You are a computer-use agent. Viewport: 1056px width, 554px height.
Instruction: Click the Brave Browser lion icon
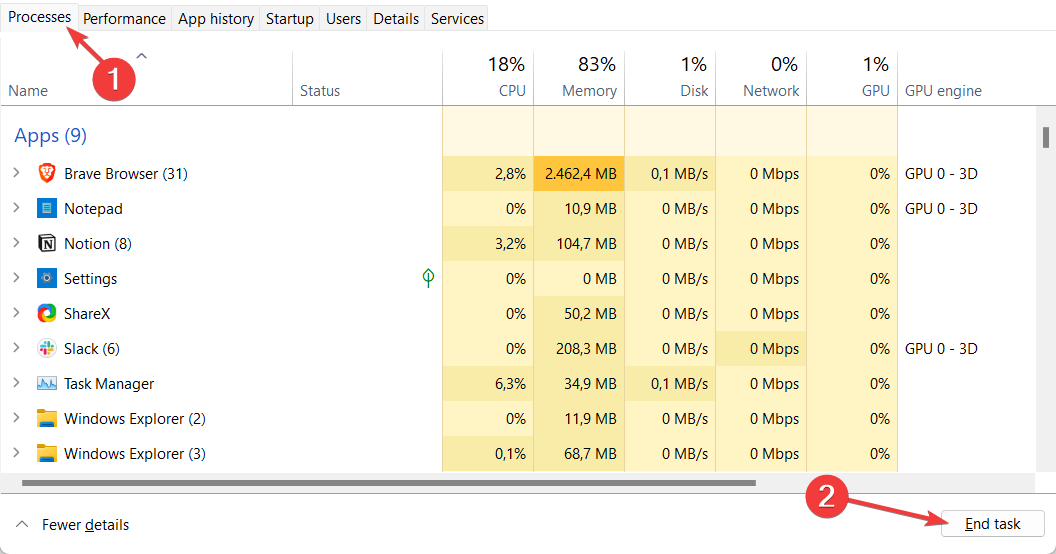46,173
